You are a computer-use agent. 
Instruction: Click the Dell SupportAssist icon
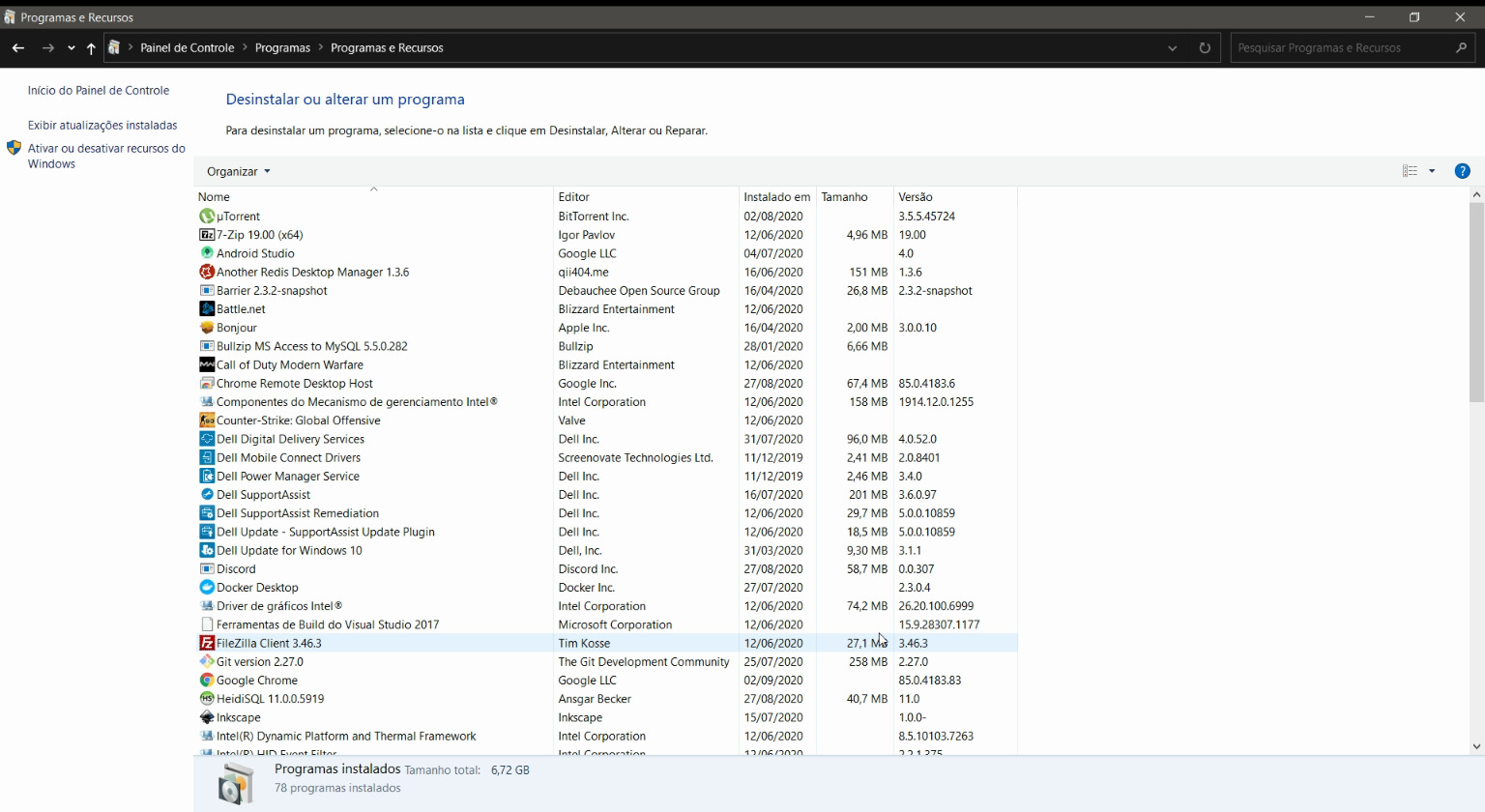(x=206, y=495)
